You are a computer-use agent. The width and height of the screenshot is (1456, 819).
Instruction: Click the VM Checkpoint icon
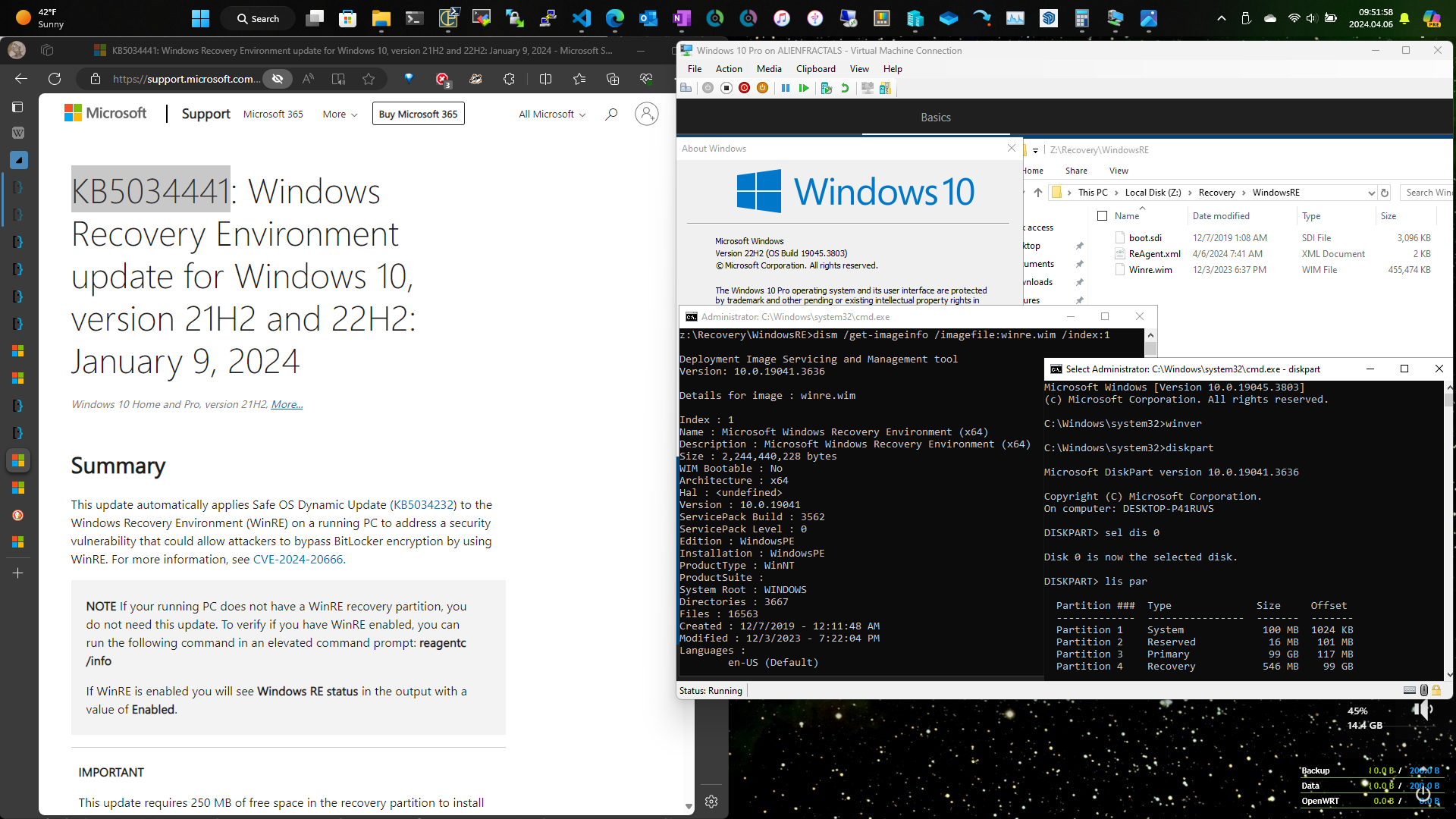point(827,88)
